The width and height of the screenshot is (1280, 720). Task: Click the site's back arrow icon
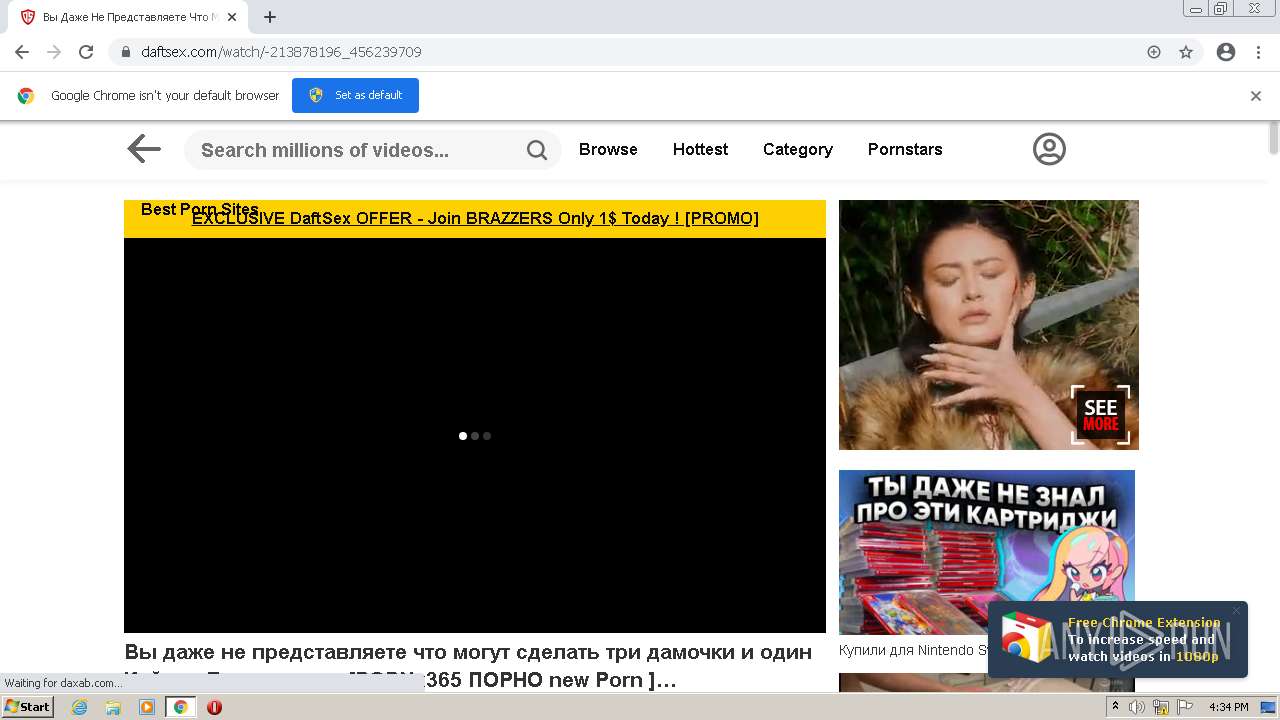click(x=144, y=149)
